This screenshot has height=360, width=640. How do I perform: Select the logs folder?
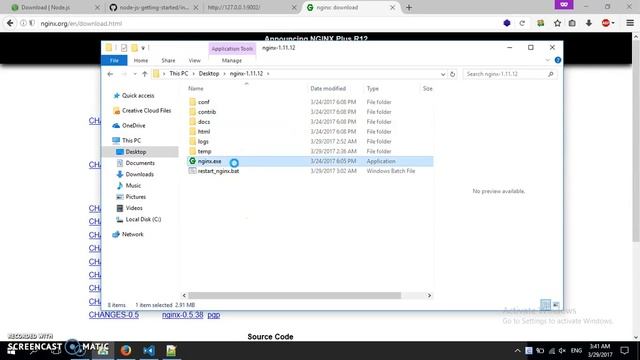203,141
